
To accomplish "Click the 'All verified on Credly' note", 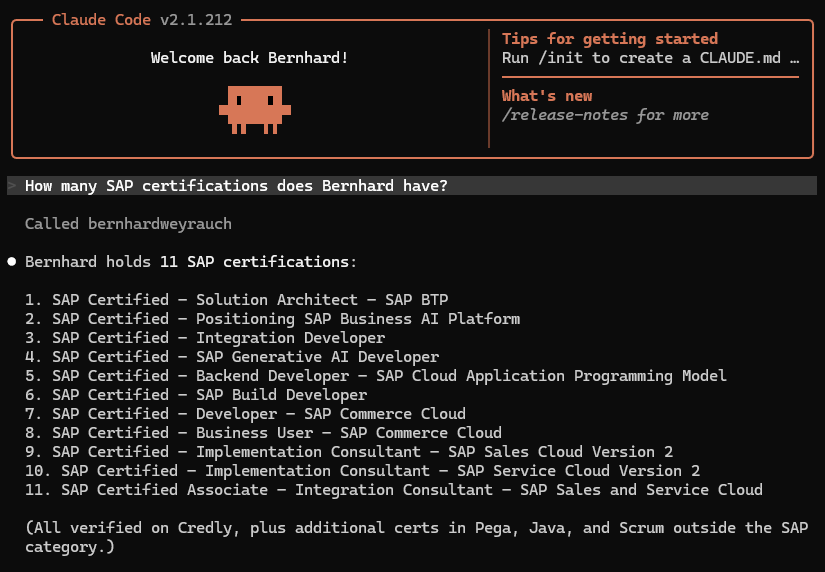I will [x=417, y=537].
